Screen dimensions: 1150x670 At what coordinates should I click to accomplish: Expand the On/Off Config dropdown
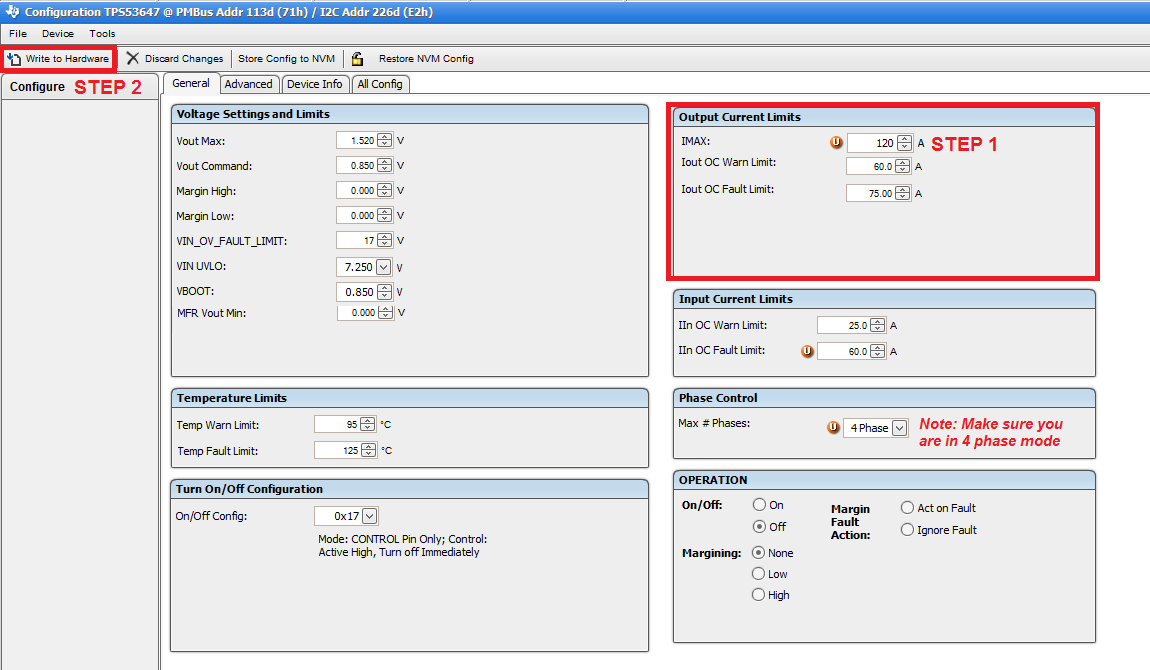coord(370,516)
